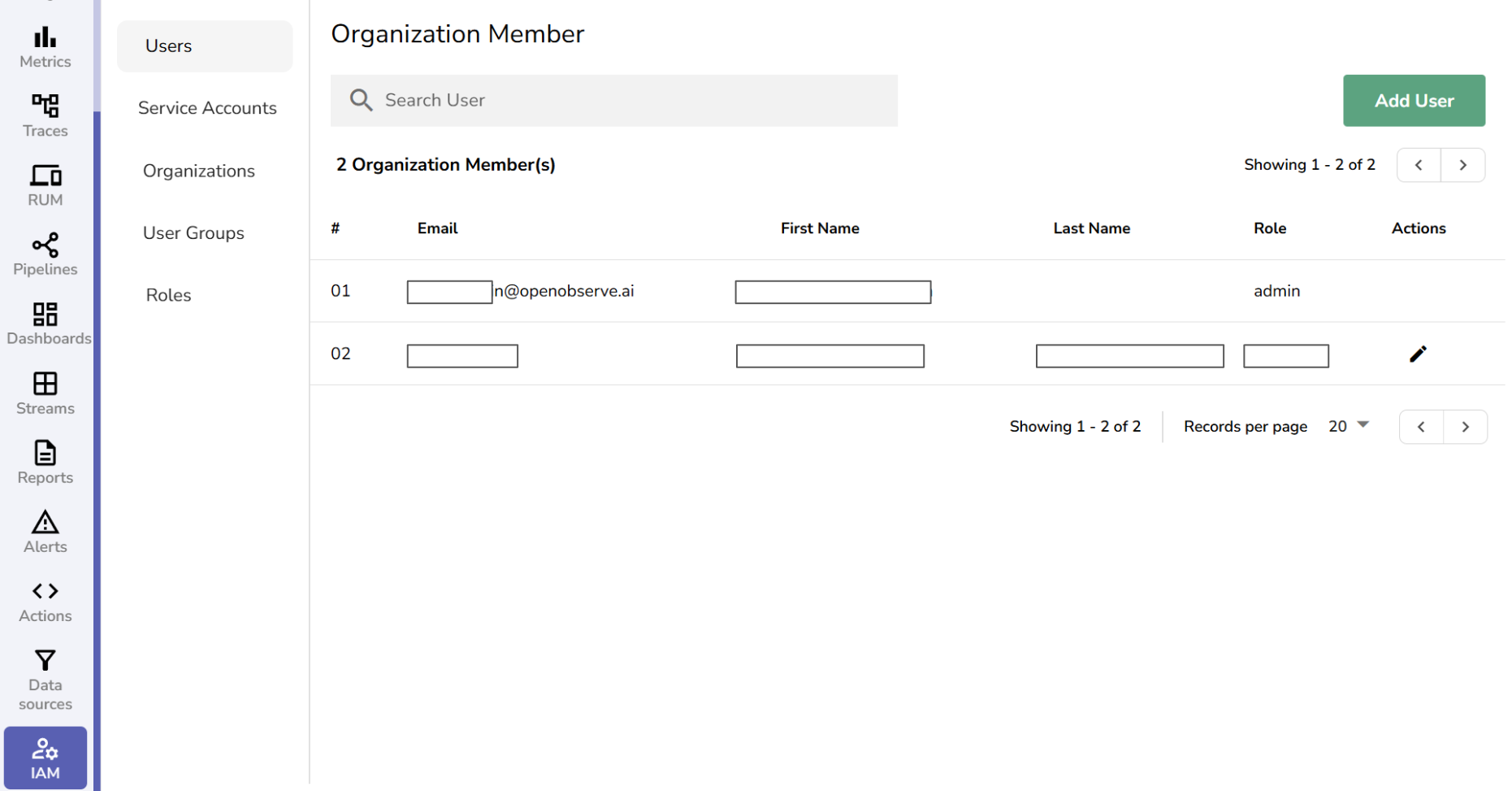Select the User Groups tab
1512x791 pixels.
click(x=193, y=233)
